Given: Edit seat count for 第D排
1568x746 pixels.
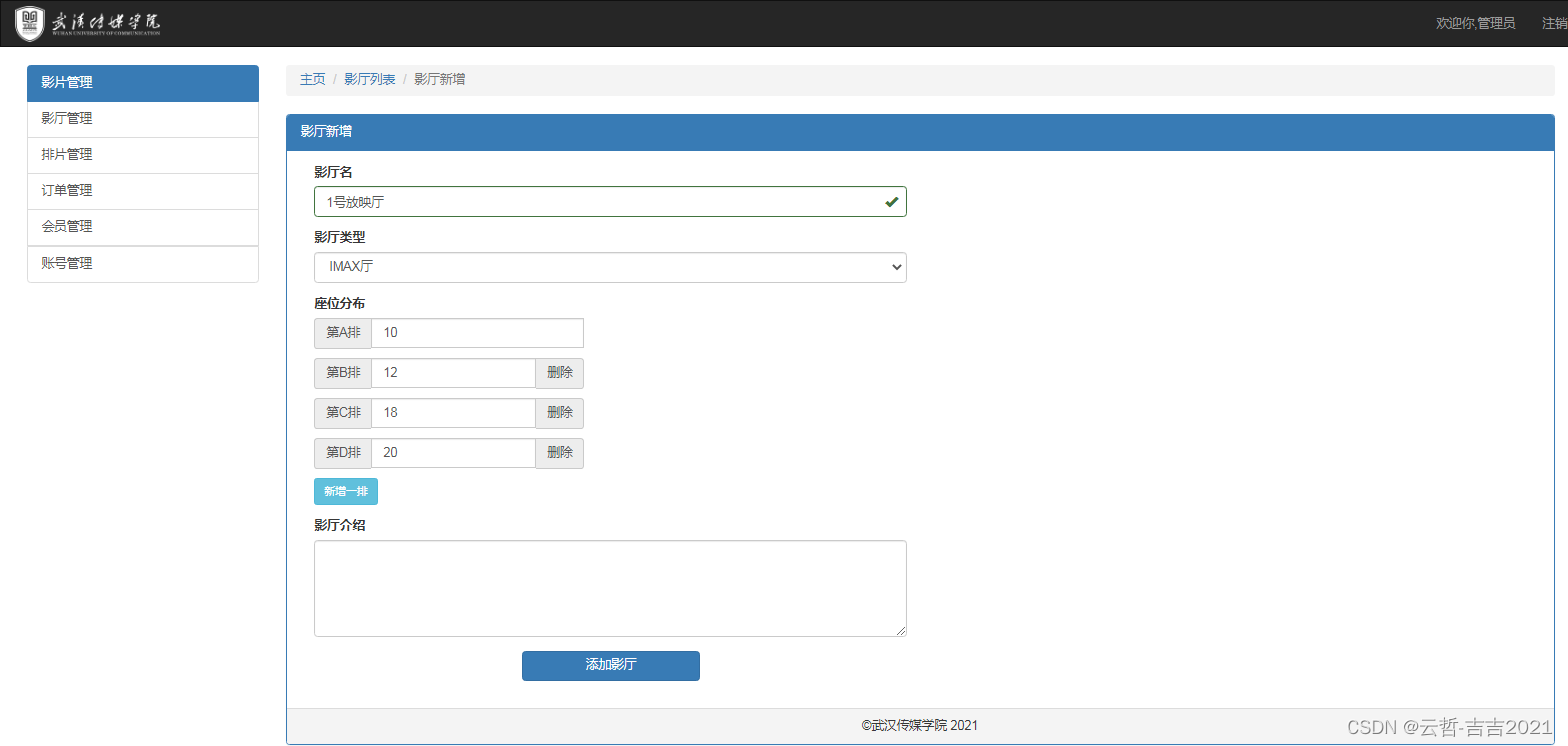Looking at the screenshot, I should click(x=453, y=453).
